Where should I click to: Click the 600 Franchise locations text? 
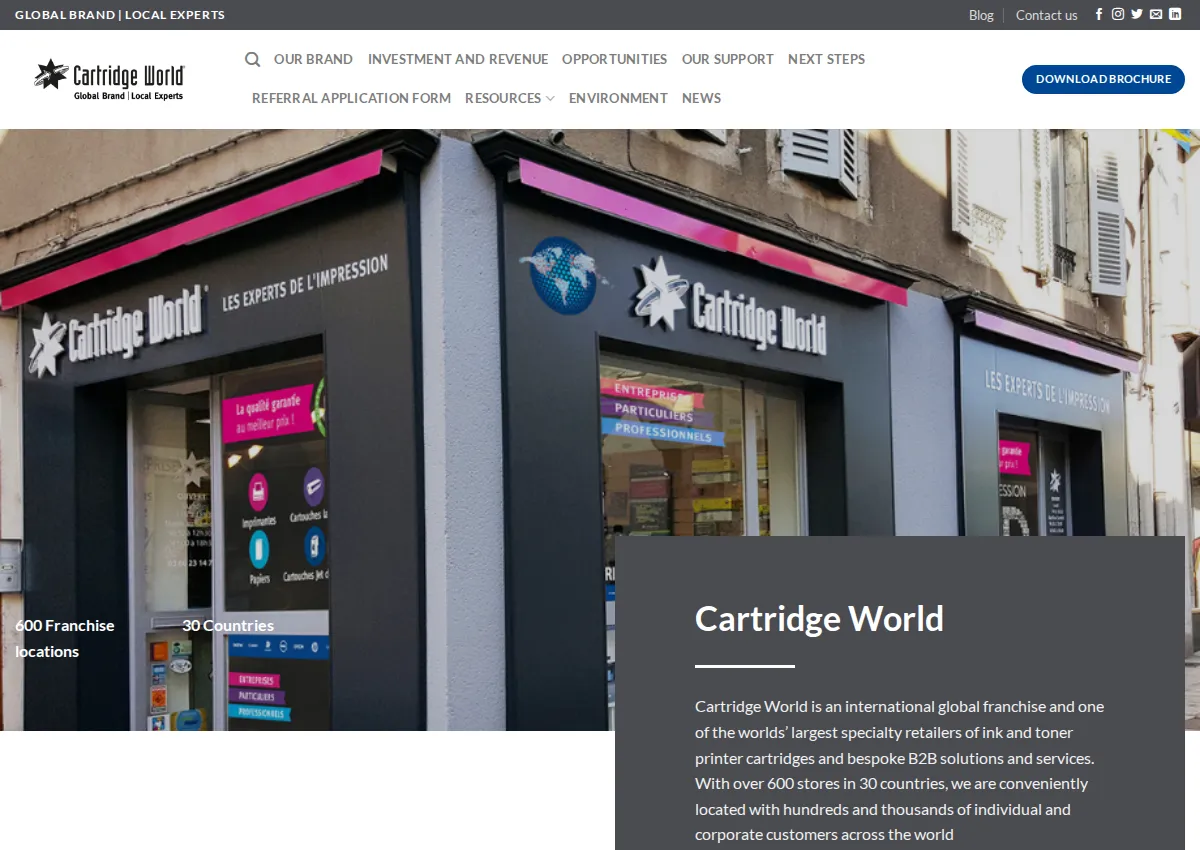pyautogui.click(x=65, y=638)
